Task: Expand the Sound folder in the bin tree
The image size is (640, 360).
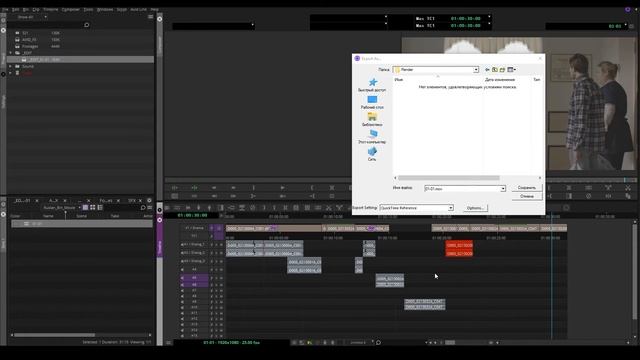Action: [11, 66]
